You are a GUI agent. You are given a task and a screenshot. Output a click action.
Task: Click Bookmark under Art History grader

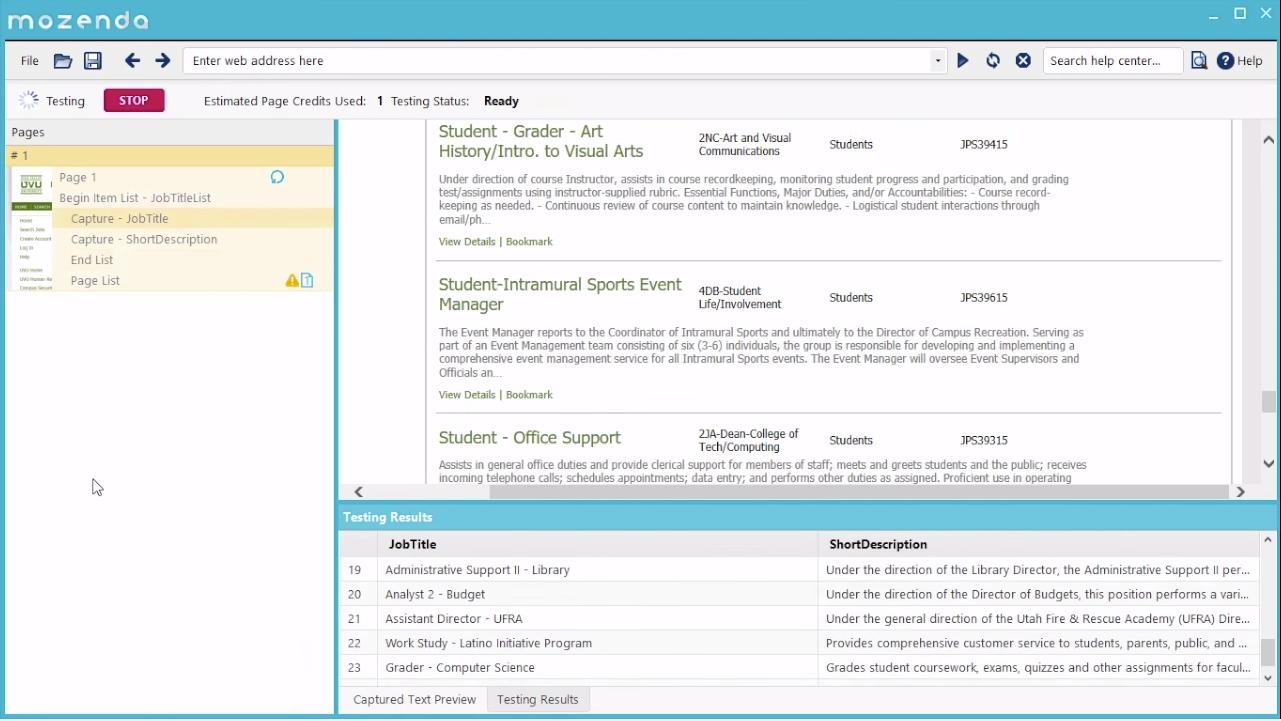[529, 242]
